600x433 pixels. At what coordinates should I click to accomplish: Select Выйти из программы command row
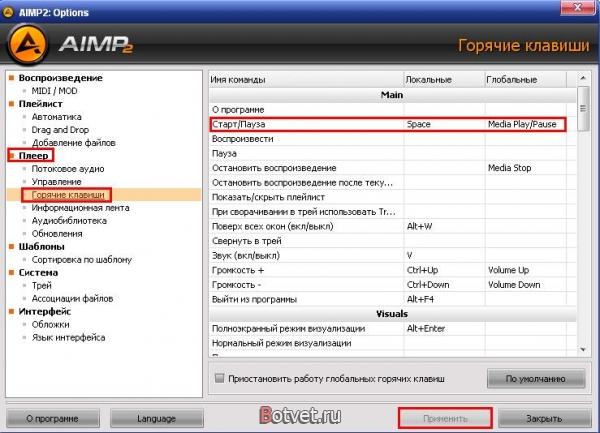(x=393, y=299)
